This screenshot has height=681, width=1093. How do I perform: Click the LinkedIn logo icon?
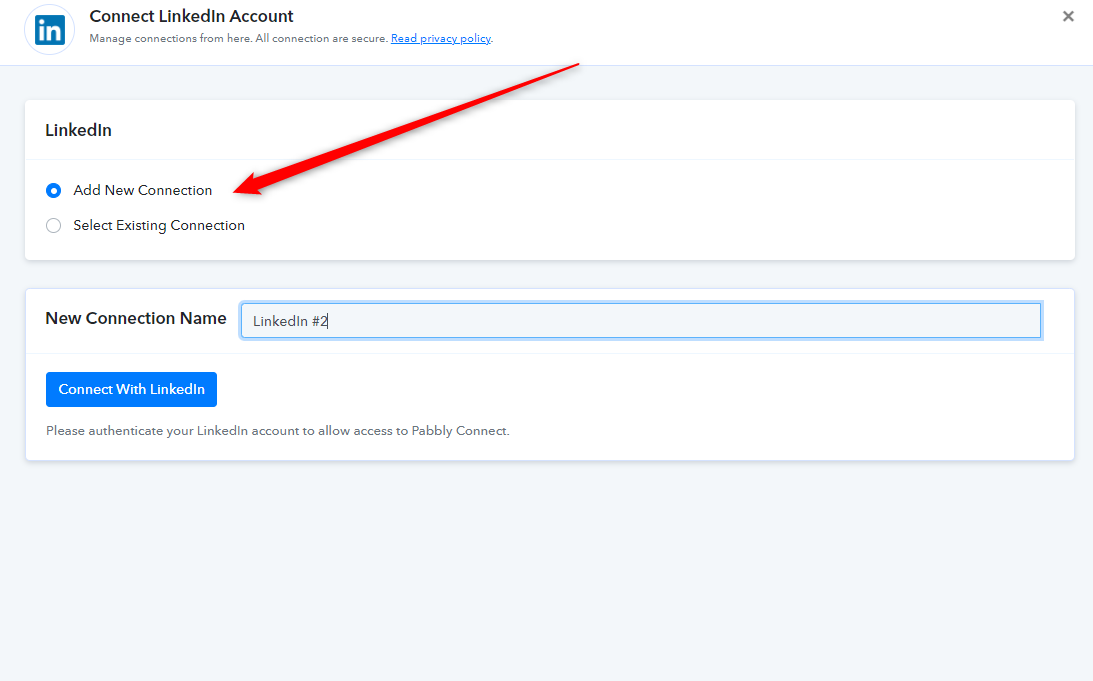pos(49,30)
